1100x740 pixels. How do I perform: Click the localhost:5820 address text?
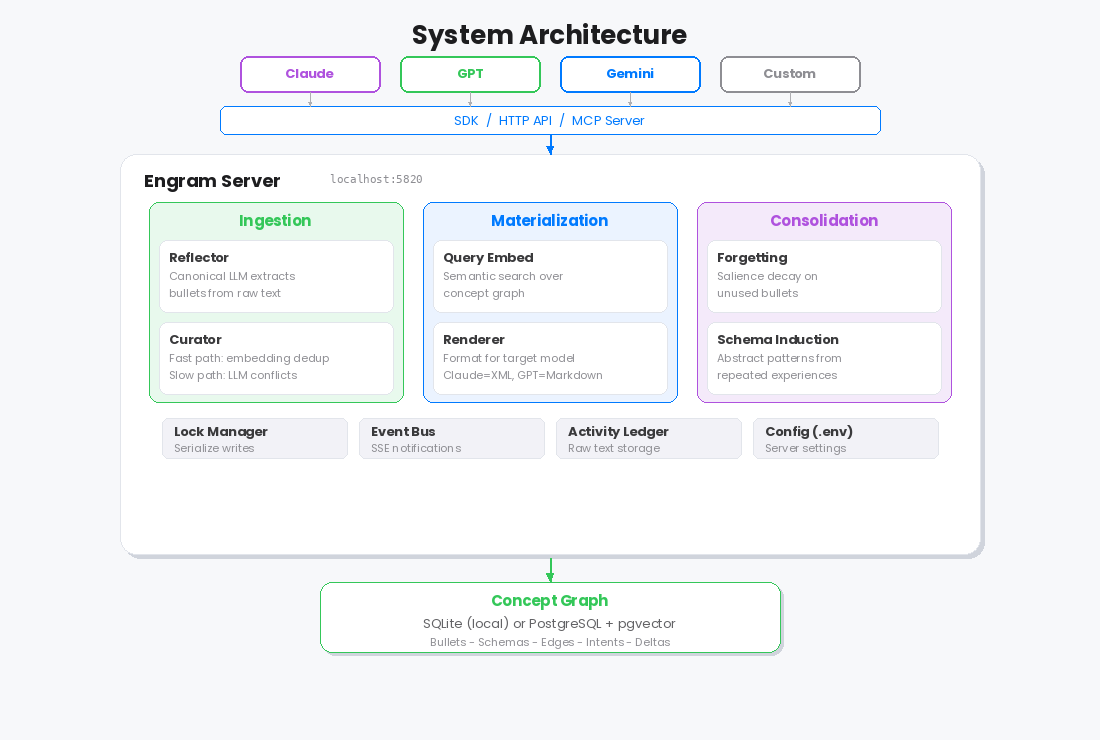376,179
